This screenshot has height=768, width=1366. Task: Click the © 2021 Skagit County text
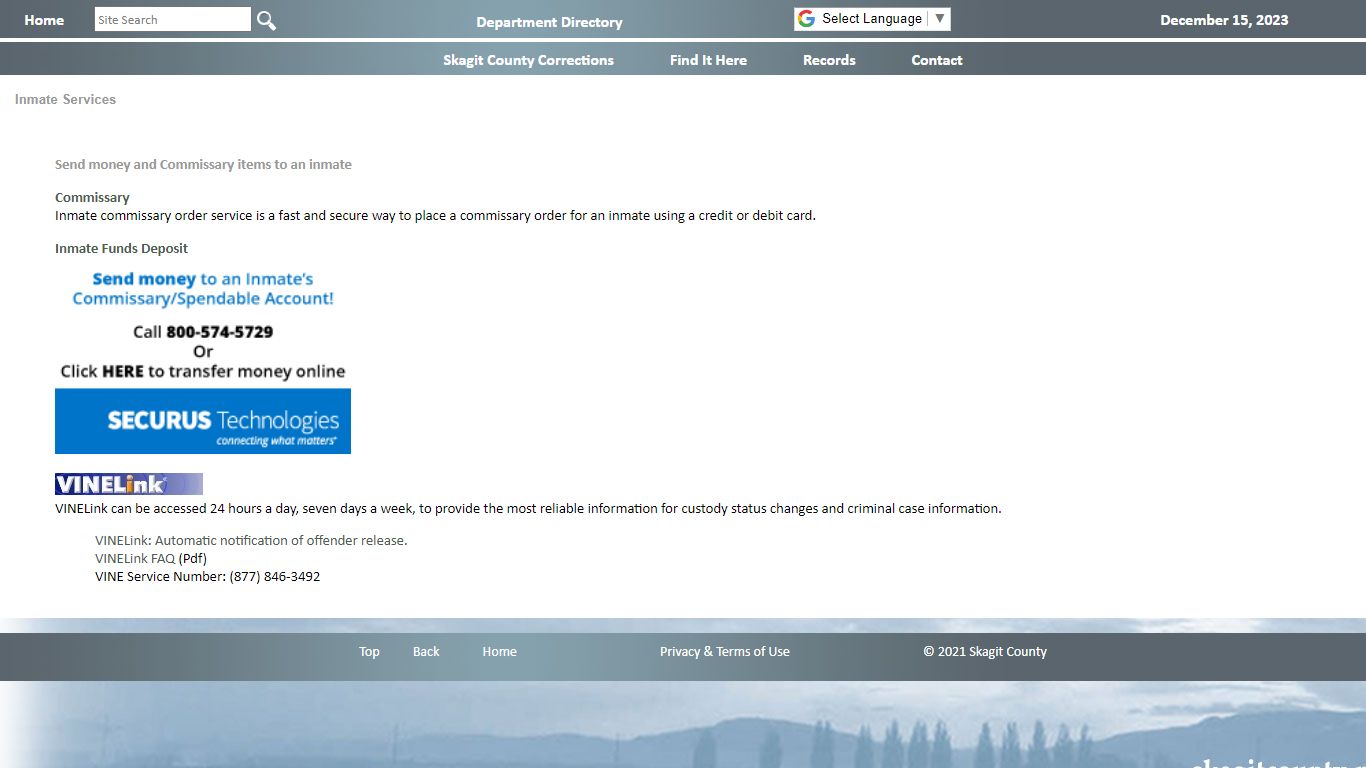click(985, 651)
